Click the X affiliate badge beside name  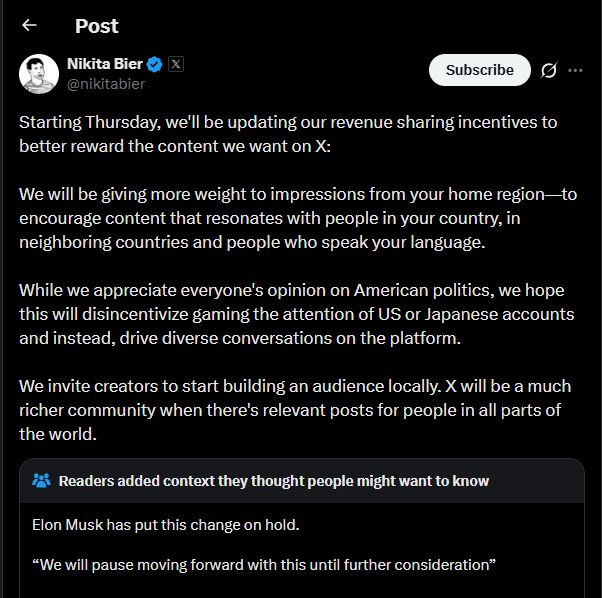pyautogui.click(x=176, y=65)
